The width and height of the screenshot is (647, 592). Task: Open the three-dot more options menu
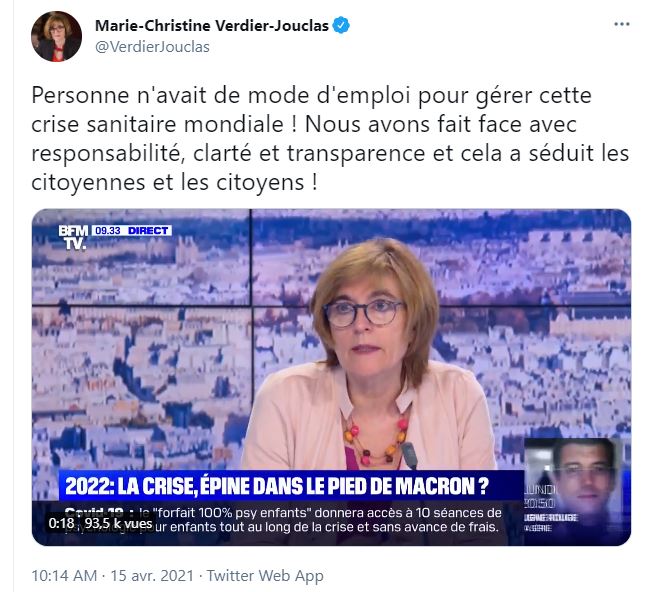pos(621,24)
